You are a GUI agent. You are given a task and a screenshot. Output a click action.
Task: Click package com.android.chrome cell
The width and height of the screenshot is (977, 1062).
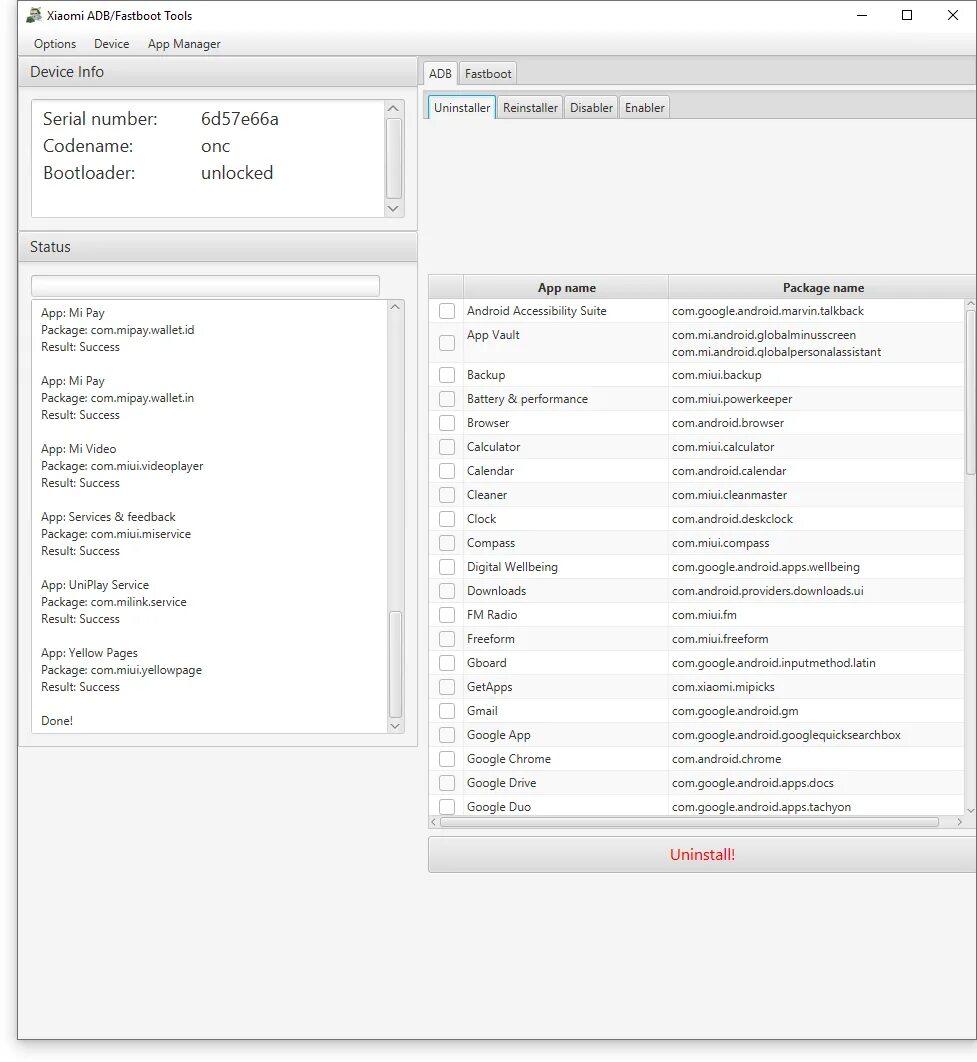816,759
